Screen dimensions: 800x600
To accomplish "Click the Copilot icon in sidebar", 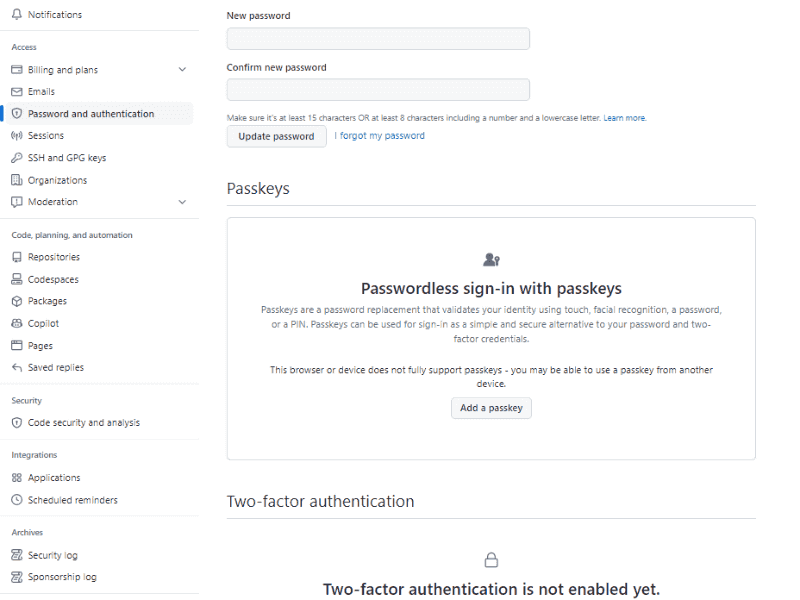I will pos(17,323).
